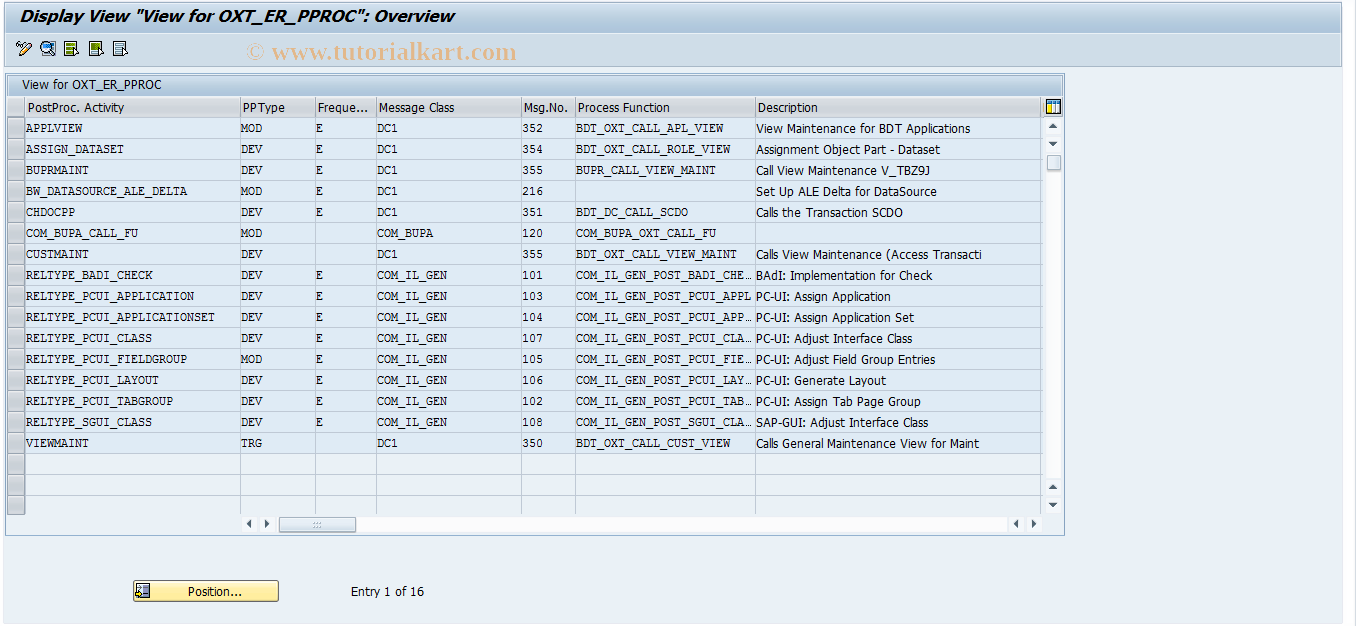This screenshot has width=1356, height=626.
Task: Click the TRG PPType cell
Action: click(x=278, y=443)
